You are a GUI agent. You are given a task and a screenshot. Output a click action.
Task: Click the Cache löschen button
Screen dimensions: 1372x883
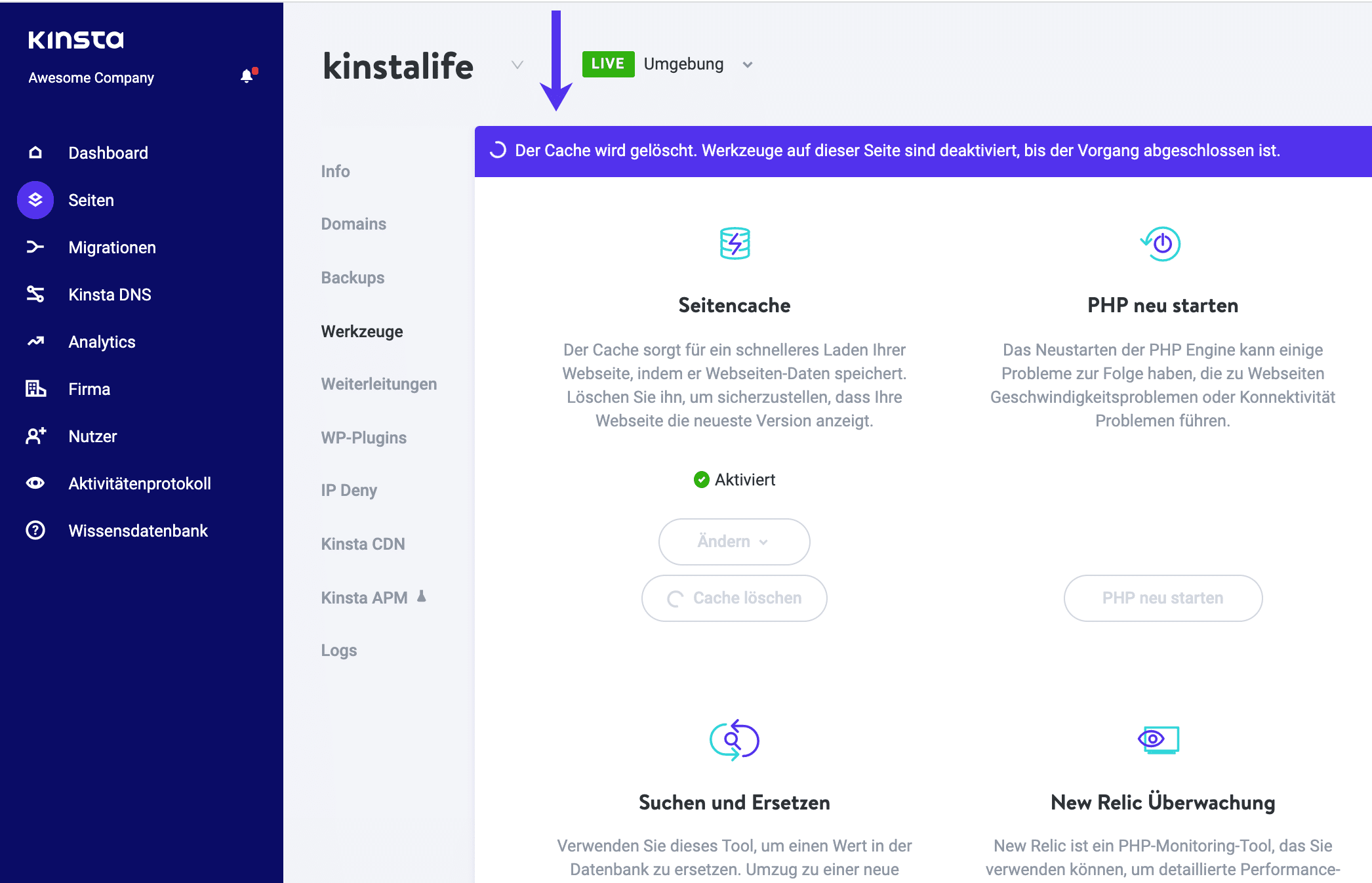tap(735, 597)
